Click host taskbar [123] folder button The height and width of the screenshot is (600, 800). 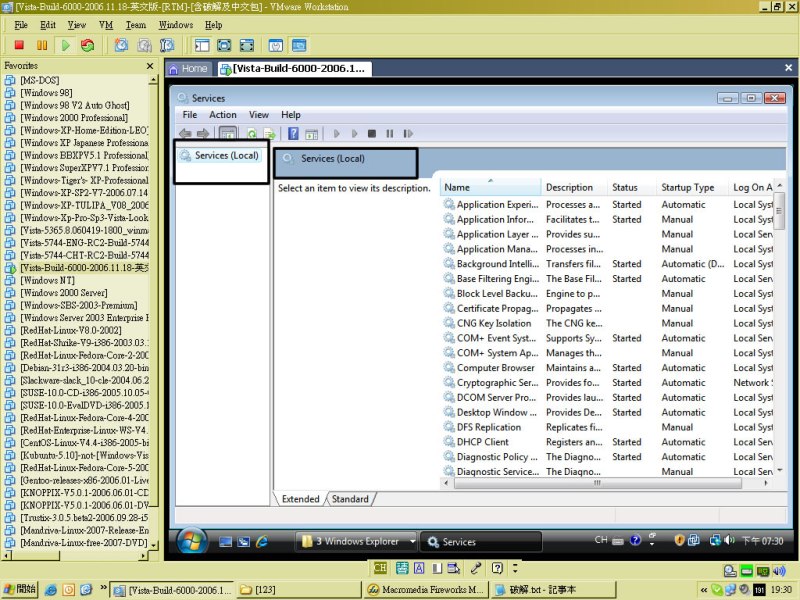click(298, 590)
